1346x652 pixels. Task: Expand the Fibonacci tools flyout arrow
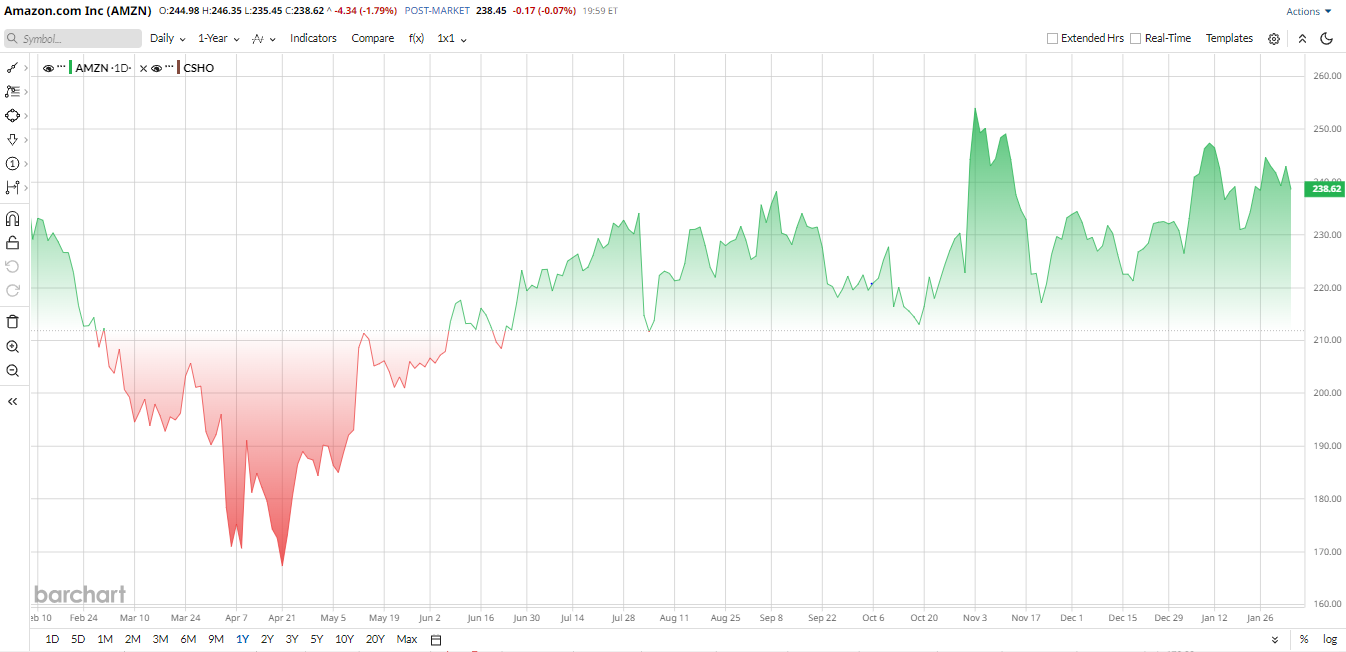tap(26, 92)
